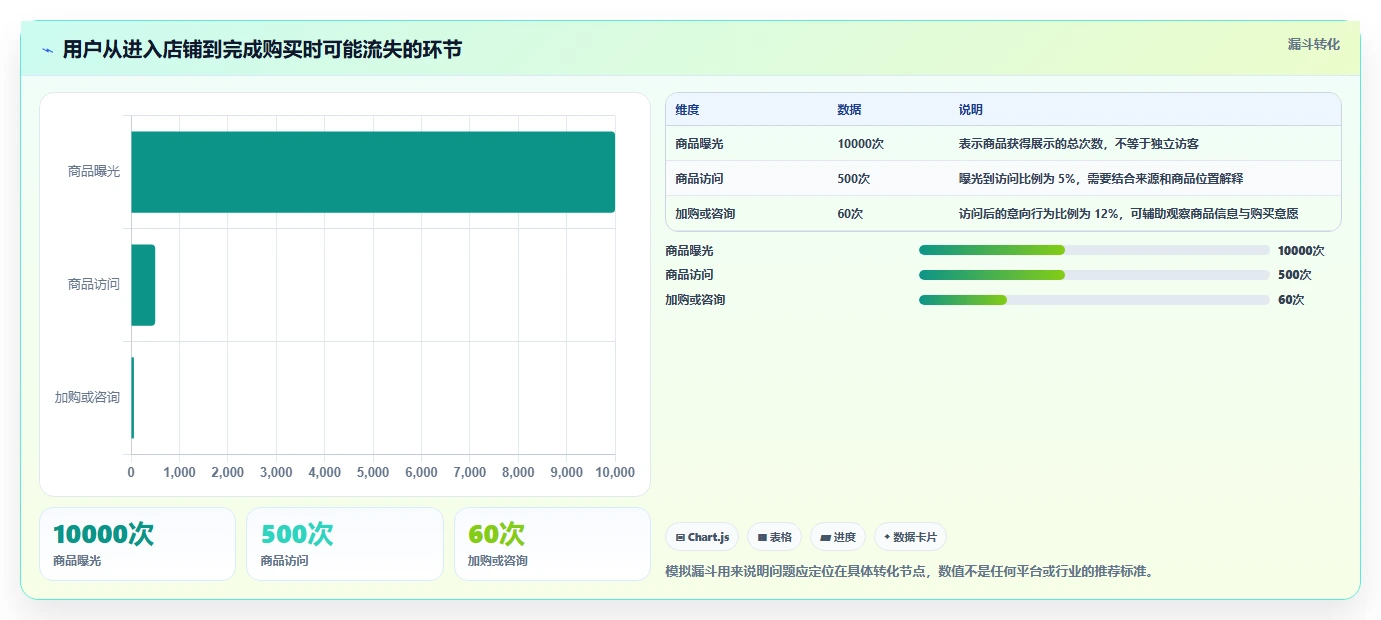Viewport: 1381px width, 620px height.
Task: Click the lightning icon beside the page title
Action: (x=48, y=50)
